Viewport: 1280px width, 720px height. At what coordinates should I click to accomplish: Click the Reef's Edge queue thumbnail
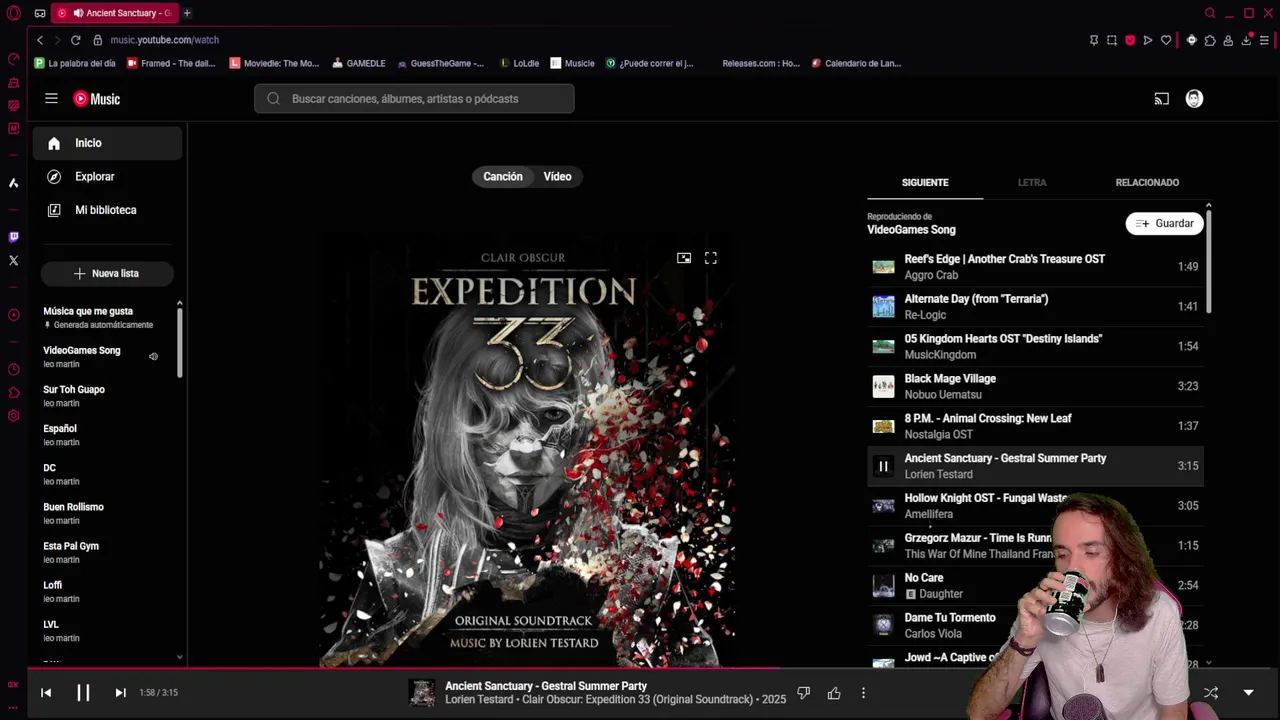[883, 267]
